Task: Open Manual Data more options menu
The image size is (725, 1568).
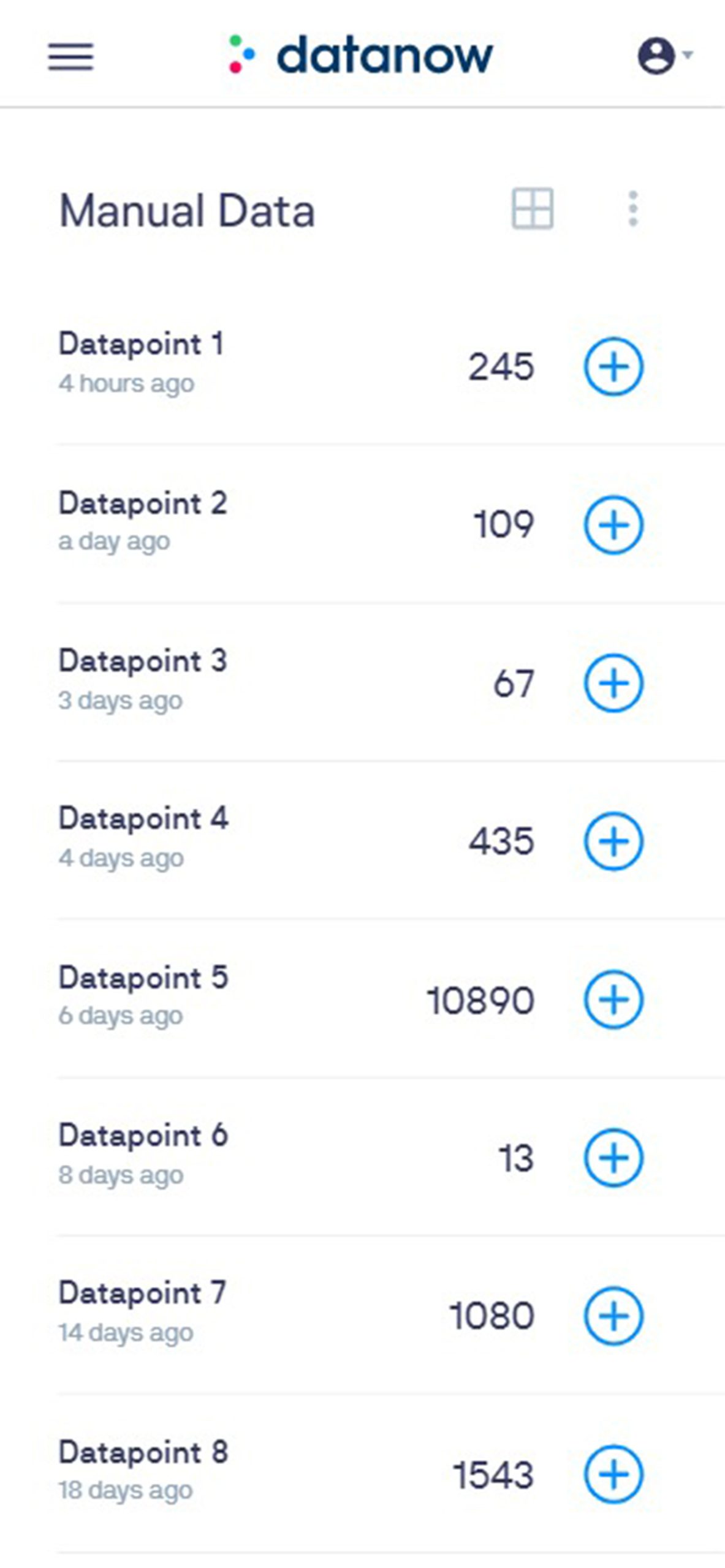Action: (x=633, y=209)
